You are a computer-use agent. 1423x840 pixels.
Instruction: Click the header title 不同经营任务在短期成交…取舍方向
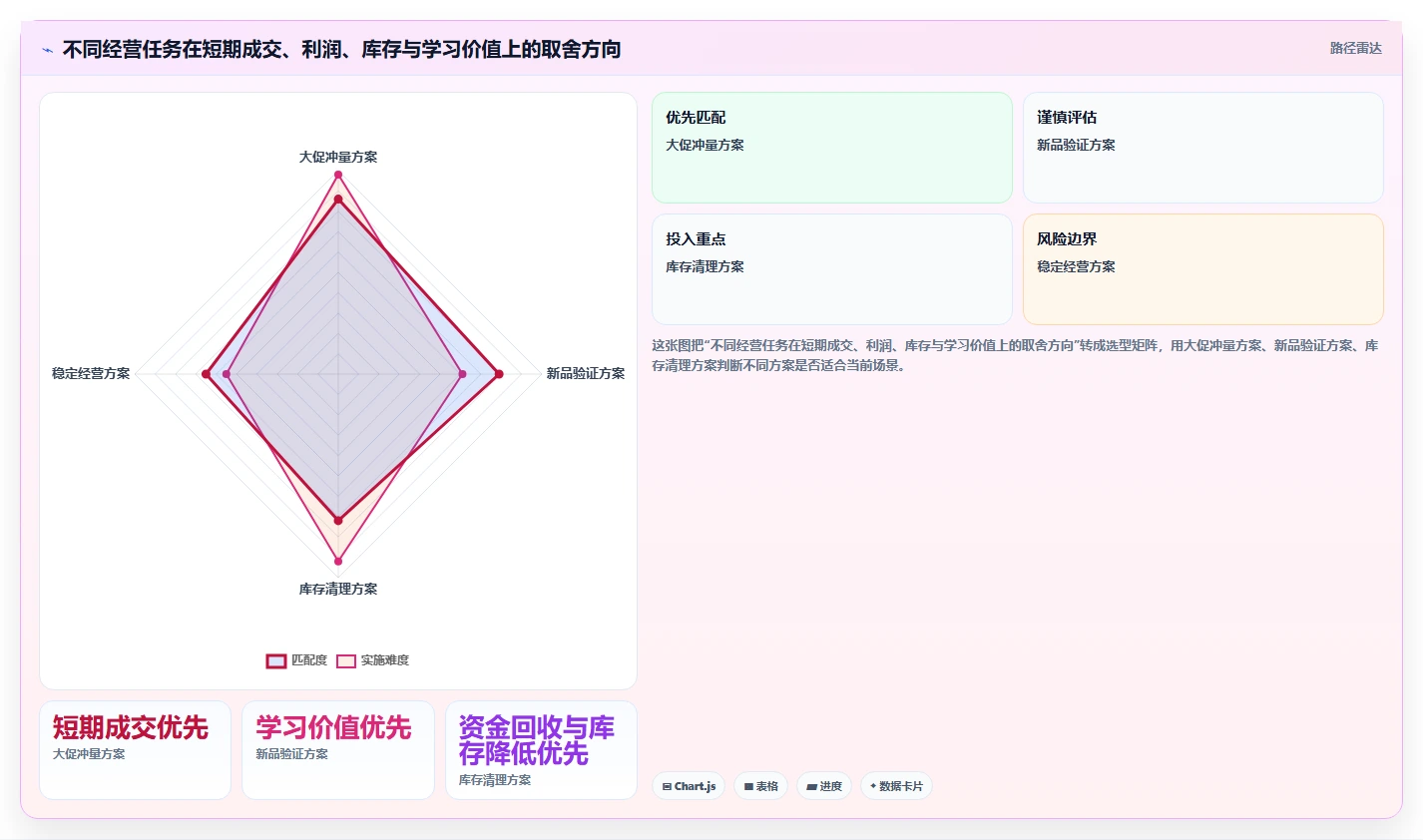click(341, 49)
